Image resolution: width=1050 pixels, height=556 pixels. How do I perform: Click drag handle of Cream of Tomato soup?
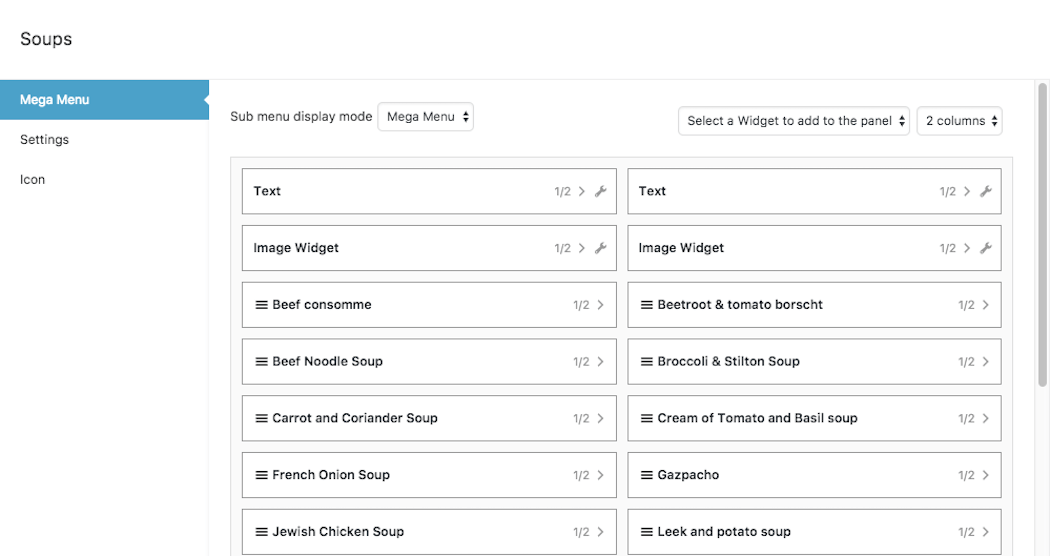(647, 418)
